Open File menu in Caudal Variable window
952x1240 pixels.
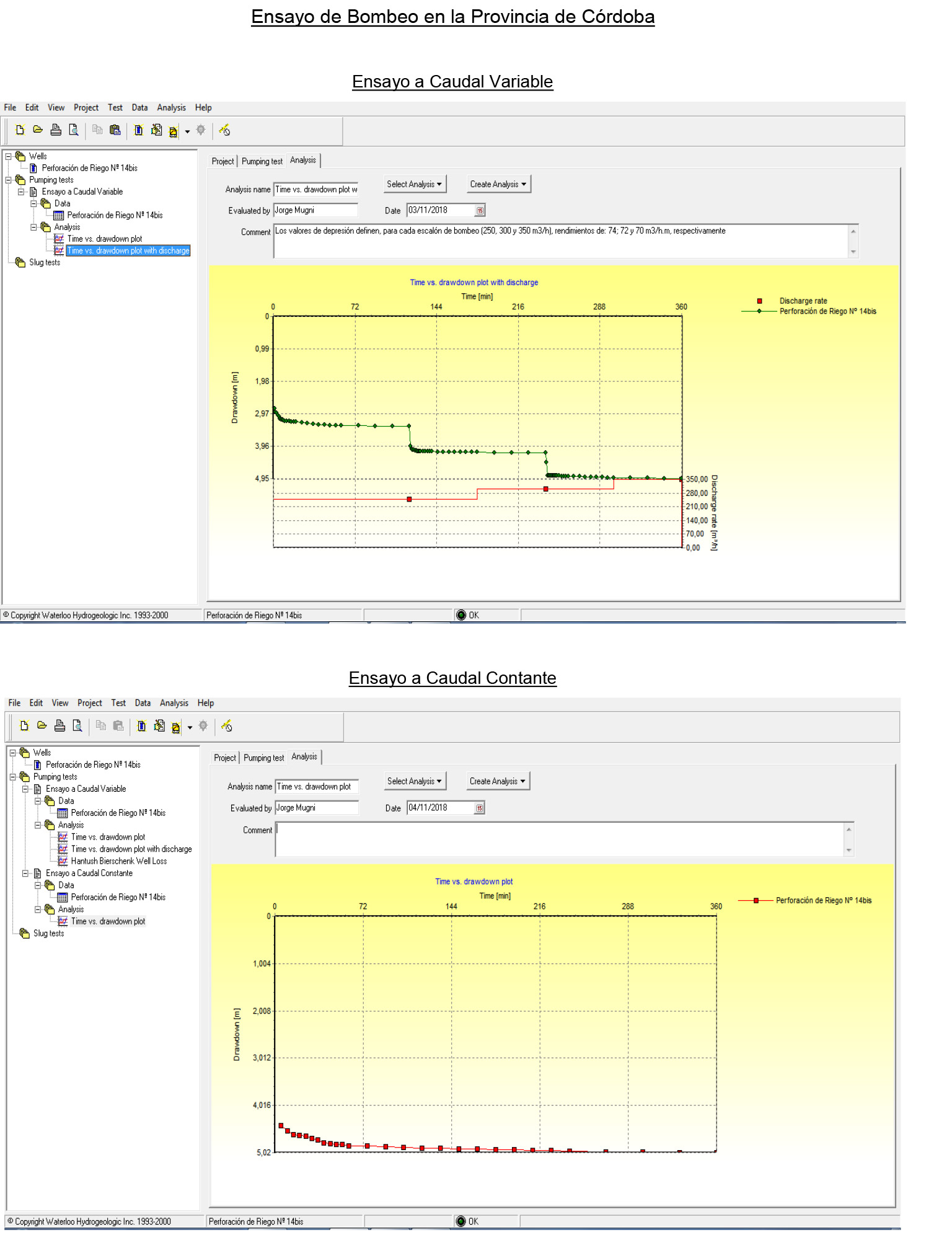coord(10,108)
